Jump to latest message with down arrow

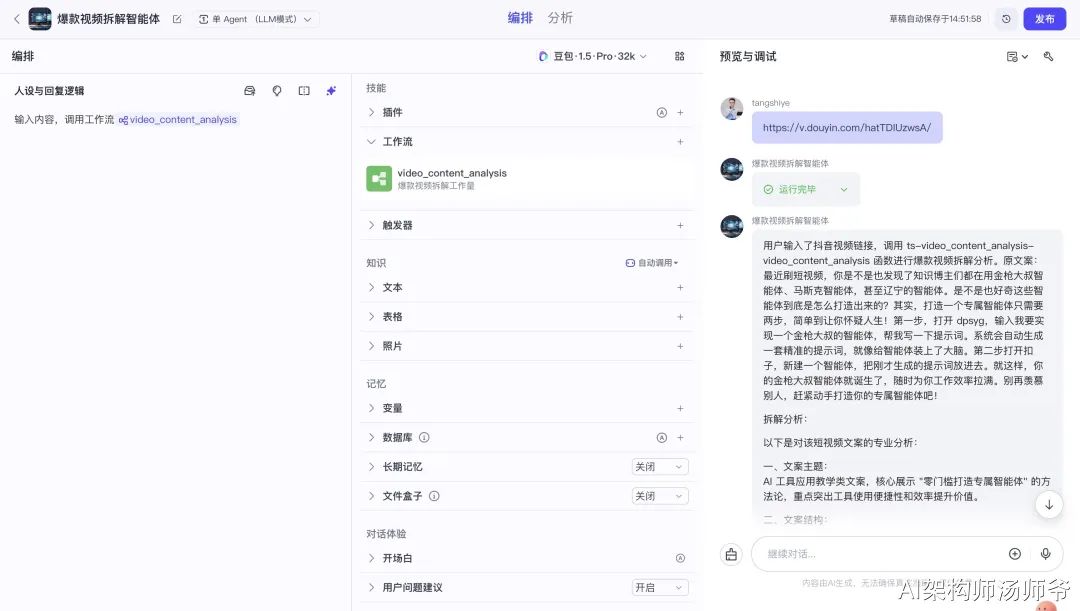coord(1048,505)
